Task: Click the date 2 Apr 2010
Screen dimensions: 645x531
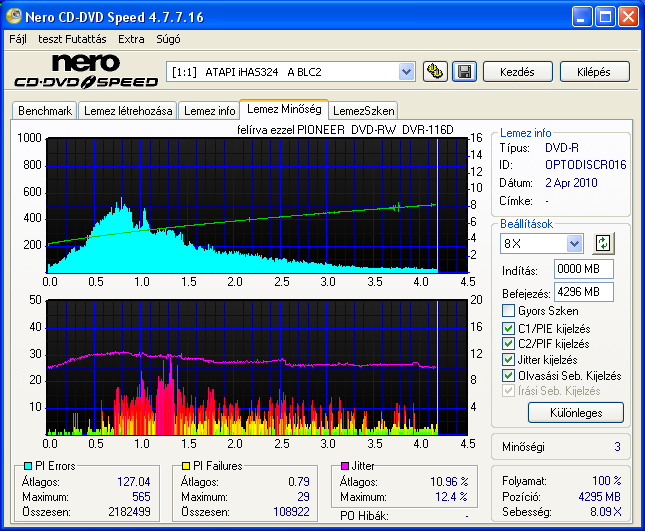Action: coord(571,183)
